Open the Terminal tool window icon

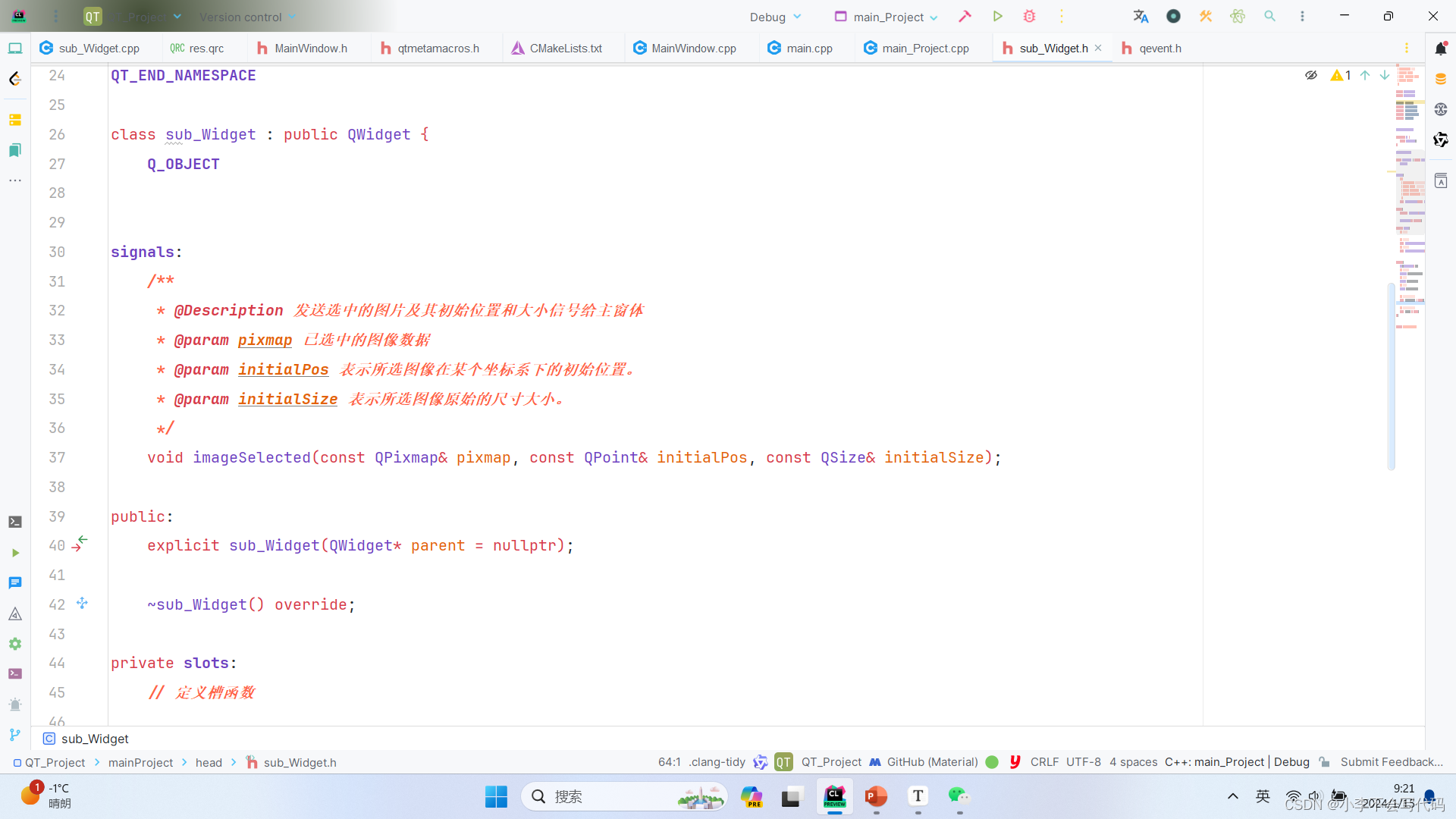coord(15,522)
